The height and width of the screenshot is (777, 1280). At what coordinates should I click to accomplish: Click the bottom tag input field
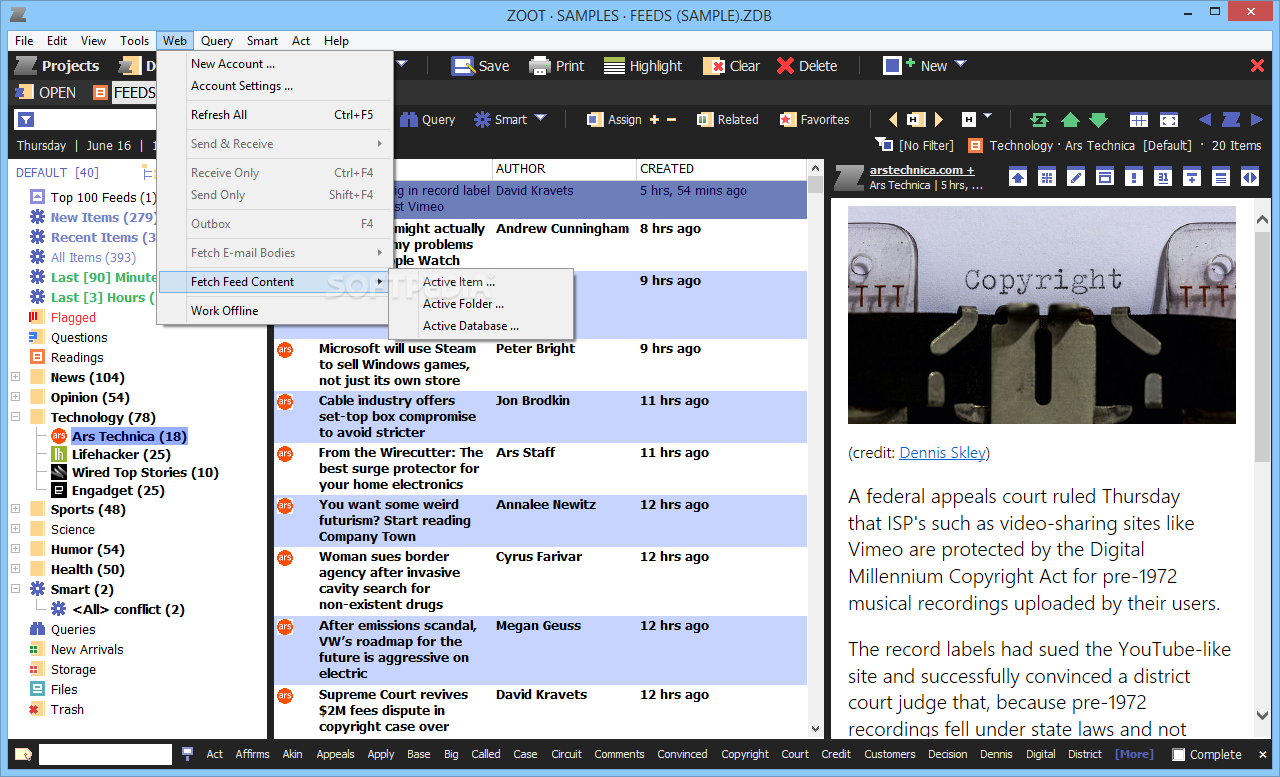click(105, 754)
